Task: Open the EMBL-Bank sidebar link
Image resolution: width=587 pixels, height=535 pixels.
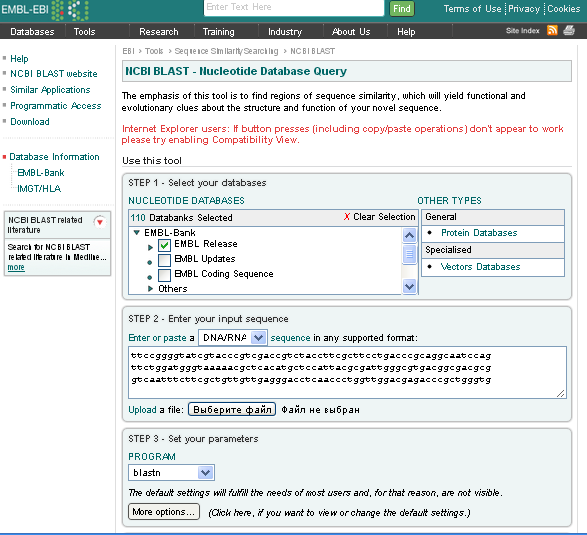Action: tap(41, 173)
